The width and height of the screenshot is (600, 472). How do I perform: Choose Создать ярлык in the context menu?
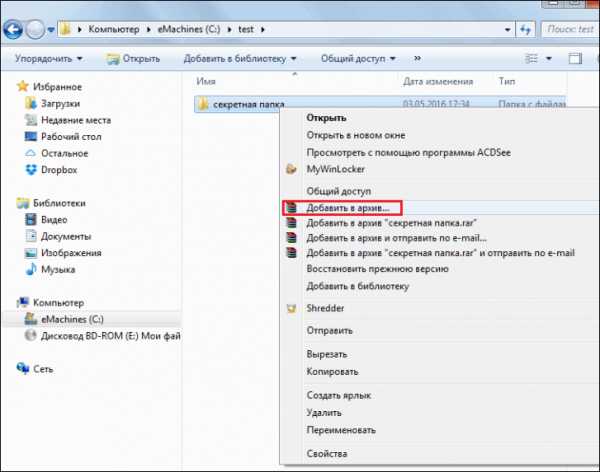pyautogui.click(x=339, y=395)
